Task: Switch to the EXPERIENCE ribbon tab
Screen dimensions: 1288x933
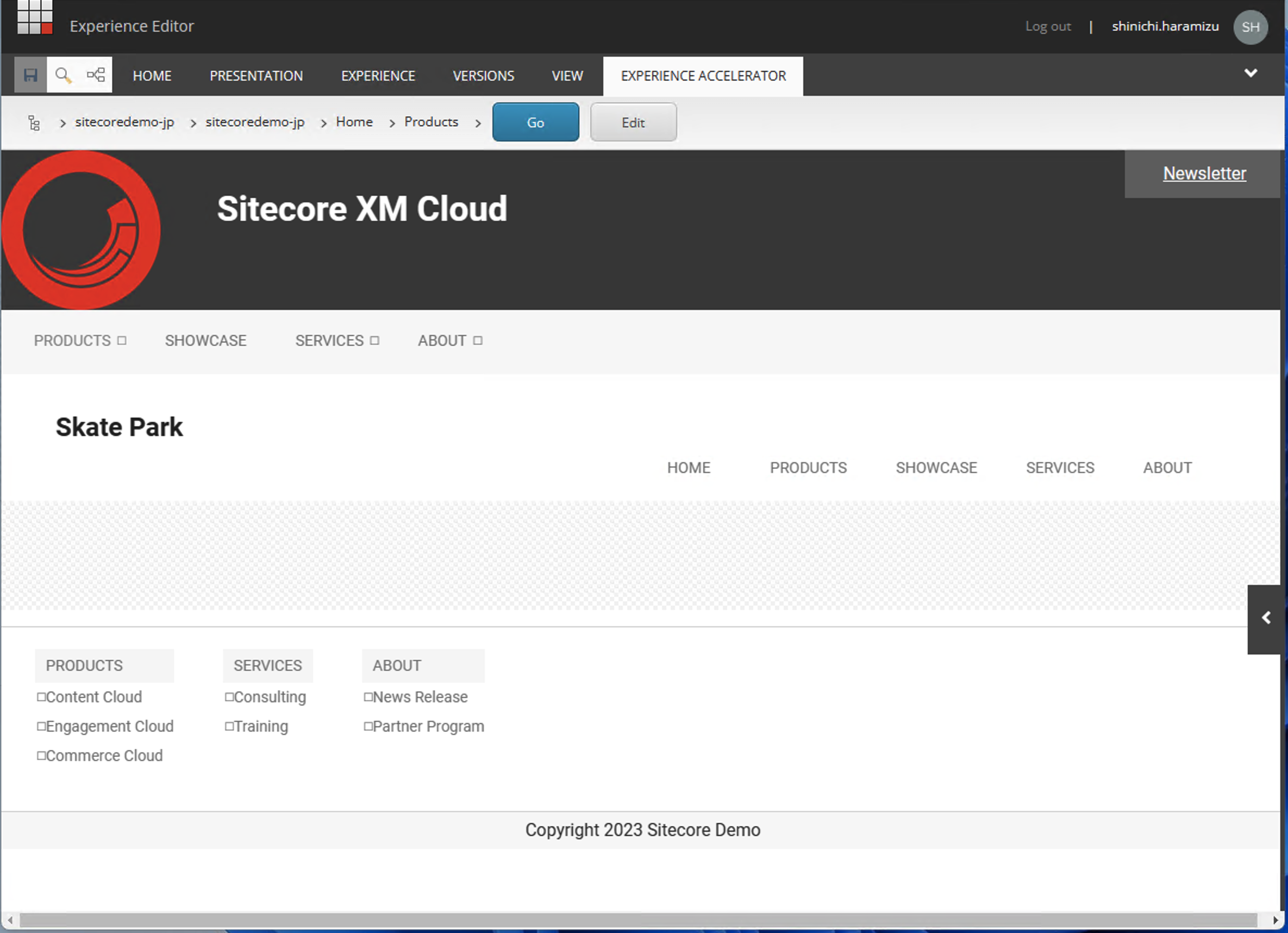Action: [x=378, y=76]
